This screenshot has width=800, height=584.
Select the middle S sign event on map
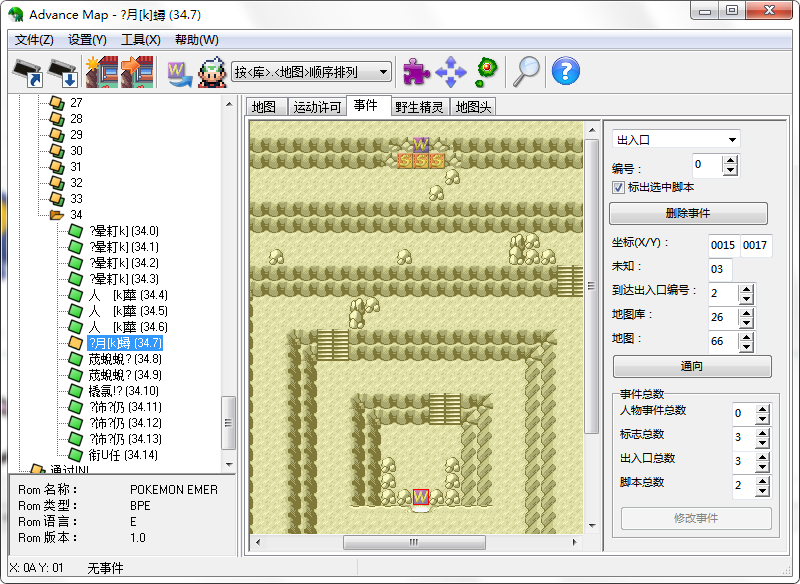420,161
